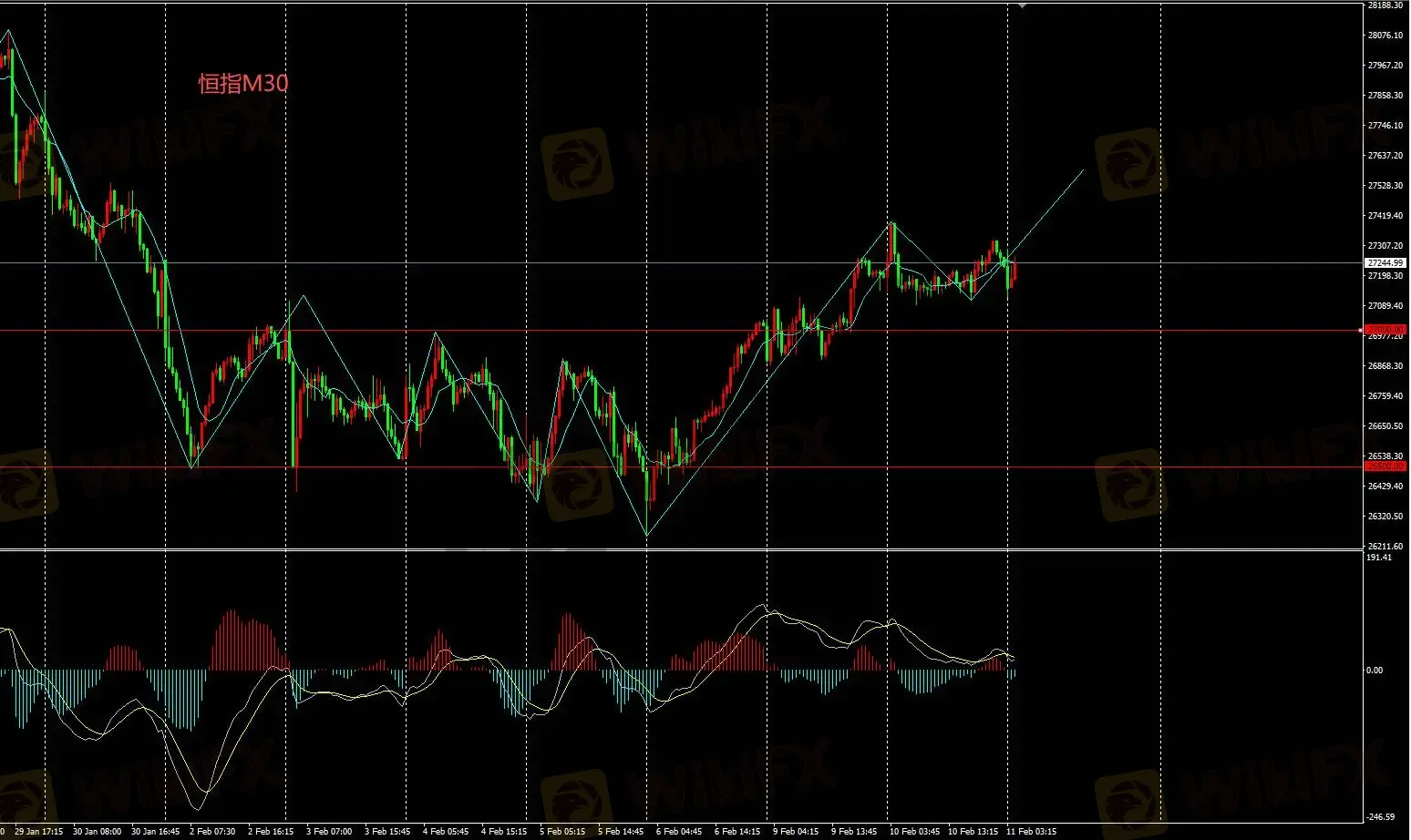Click time axis label 6 Feb 04:45
The image size is (1411, 840).
point(679,832)
